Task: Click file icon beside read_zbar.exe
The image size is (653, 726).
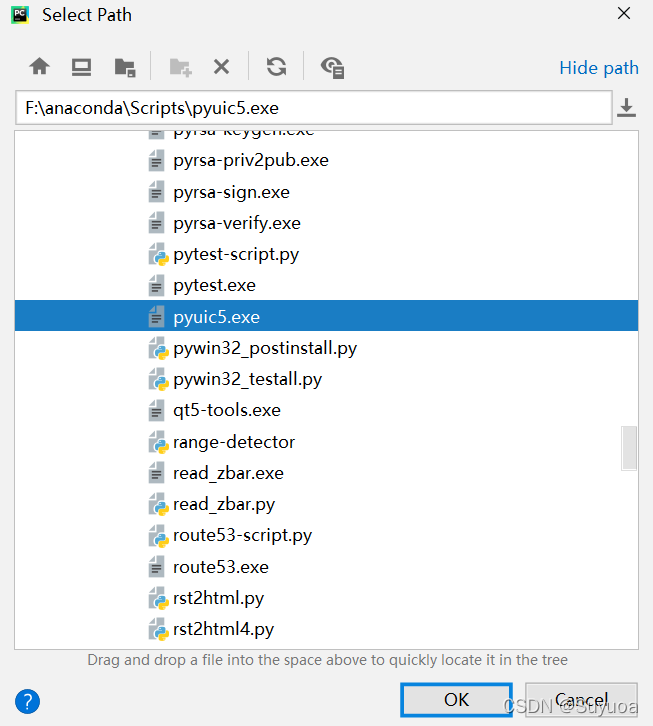Action: [157, 473]
